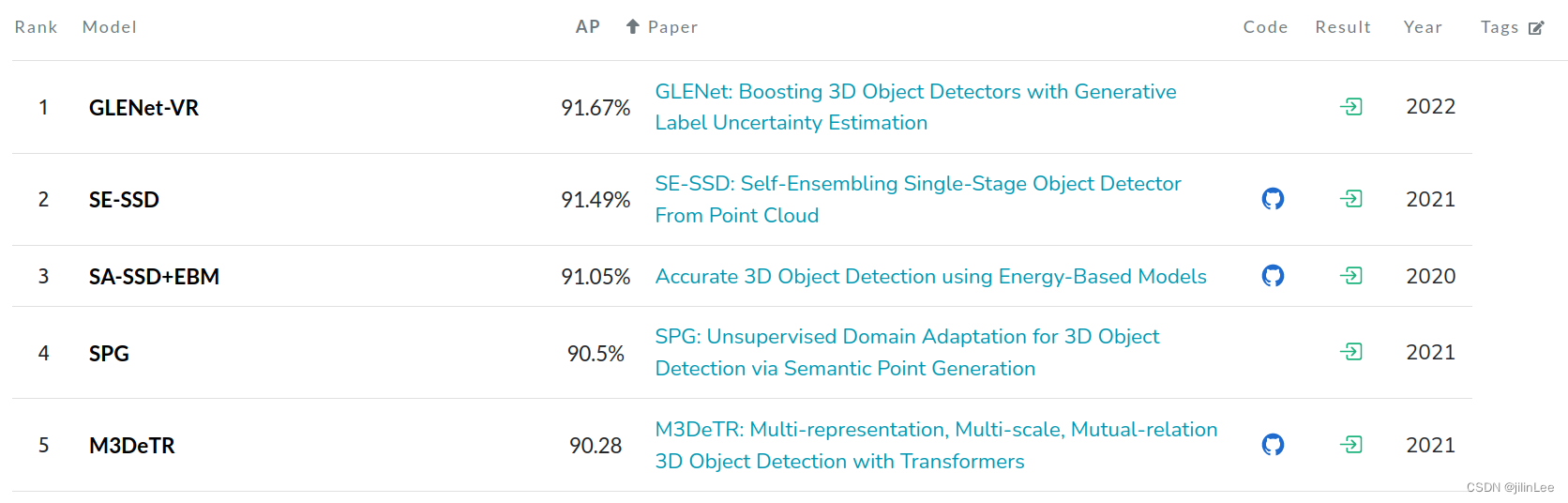Image resolution: width=1568 pixels, height=503 pixels.
Task: Open GLENet paper link
Action: [914, 92]
